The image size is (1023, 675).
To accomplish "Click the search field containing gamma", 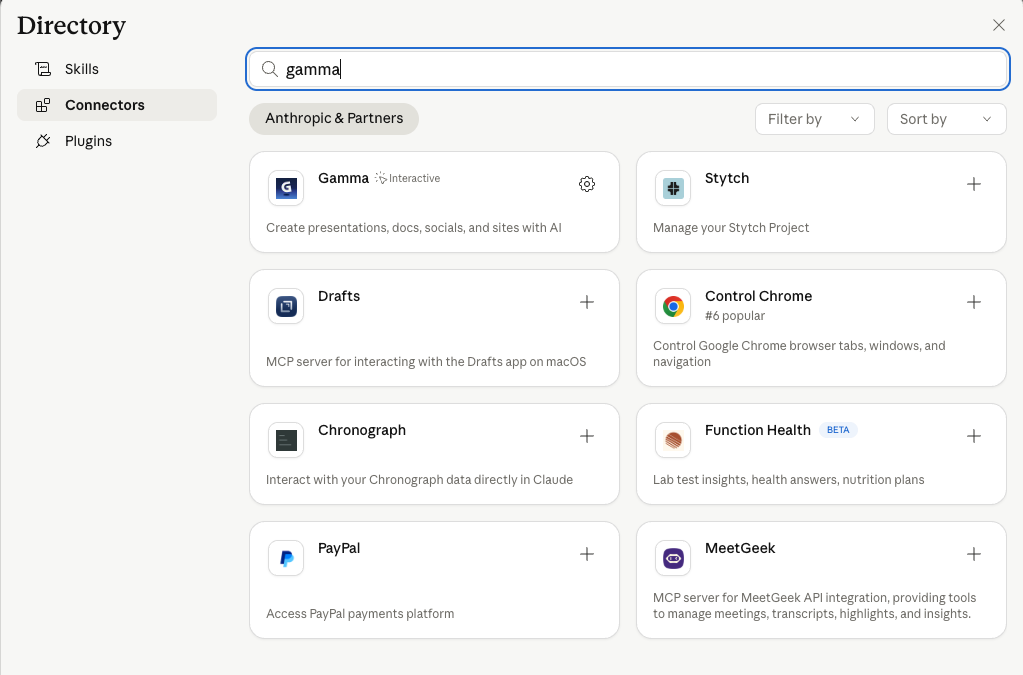I will click(627, 69).
